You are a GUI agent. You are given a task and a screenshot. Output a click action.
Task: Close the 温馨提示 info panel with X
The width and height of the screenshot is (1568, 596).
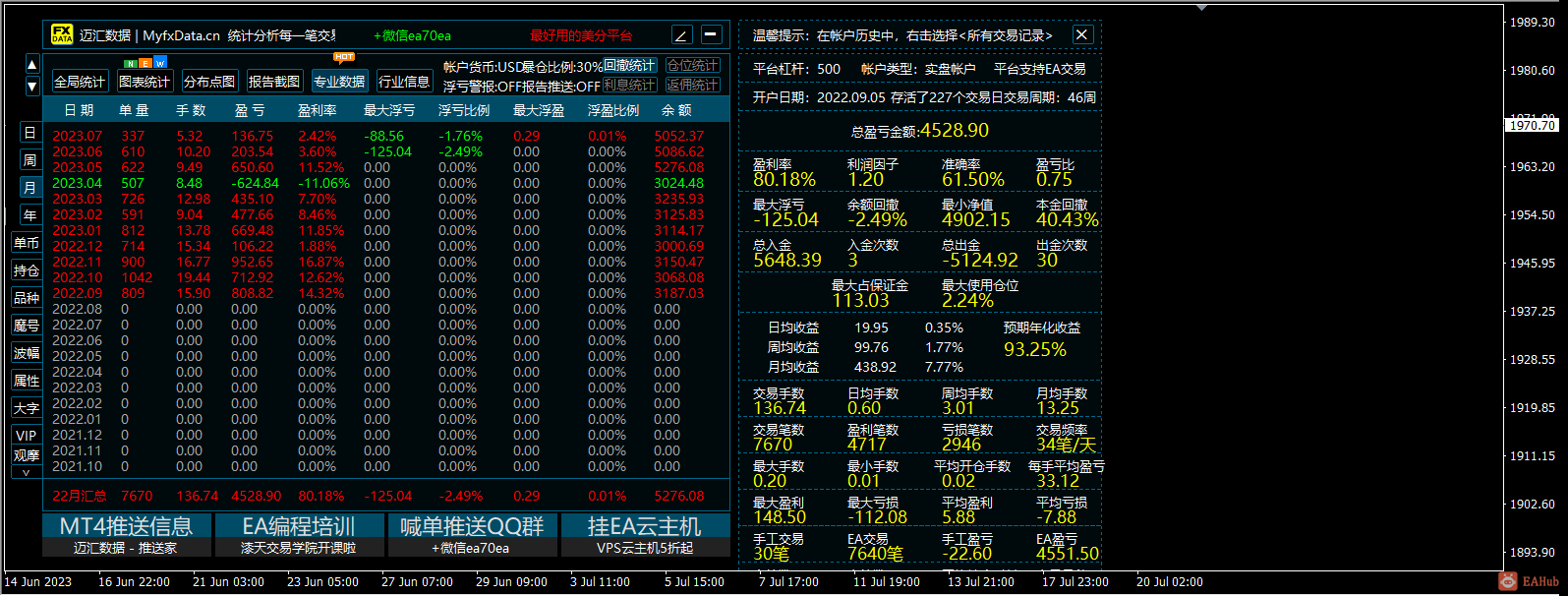coord(1082,35)
